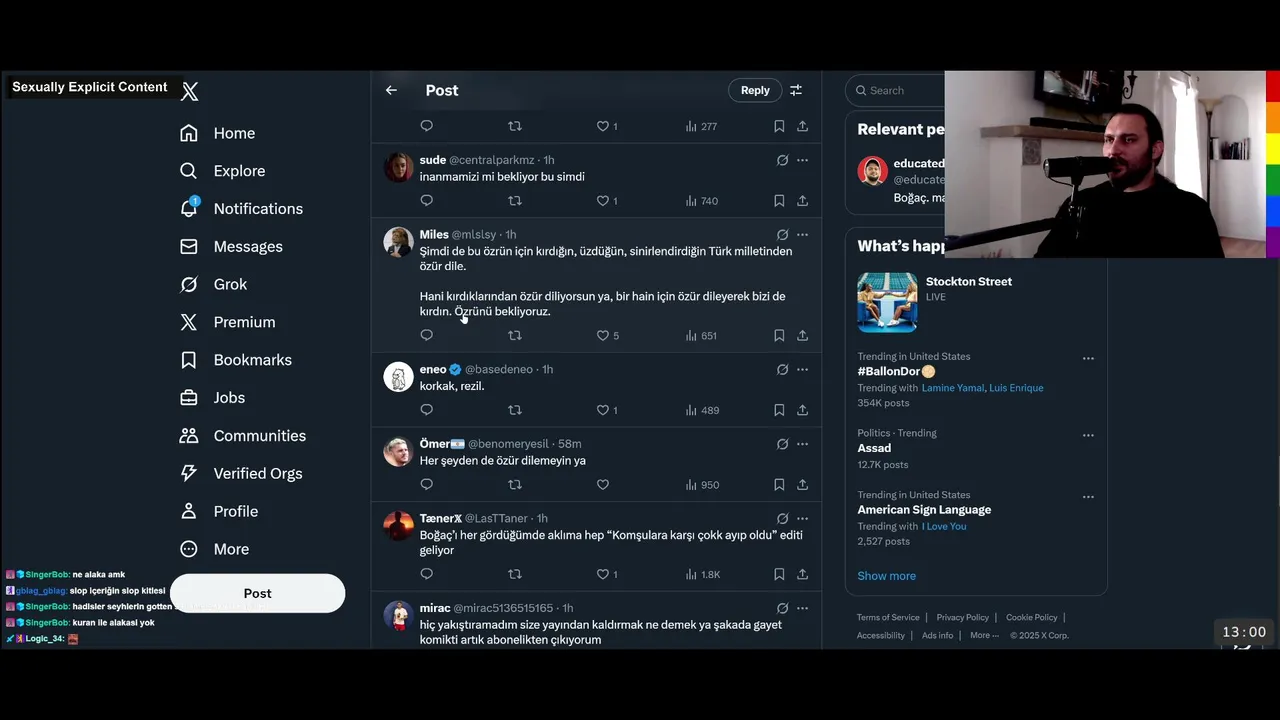Image resolution: width=1280 pixels, height=720 pixels.
Task: Open the reply filter settings icon
Action: coord(796,90)
